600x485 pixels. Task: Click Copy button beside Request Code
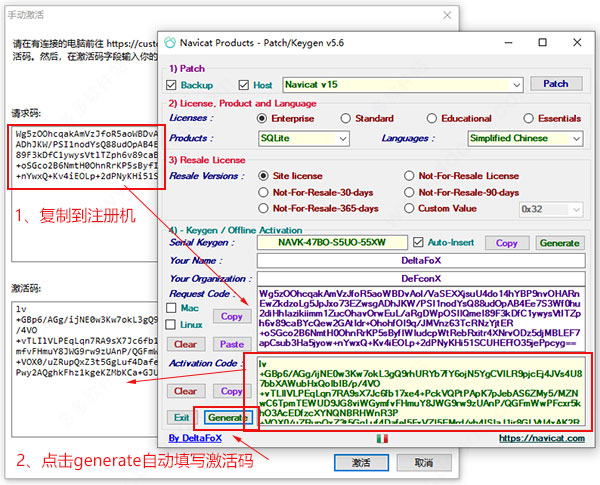click(232, 316)
